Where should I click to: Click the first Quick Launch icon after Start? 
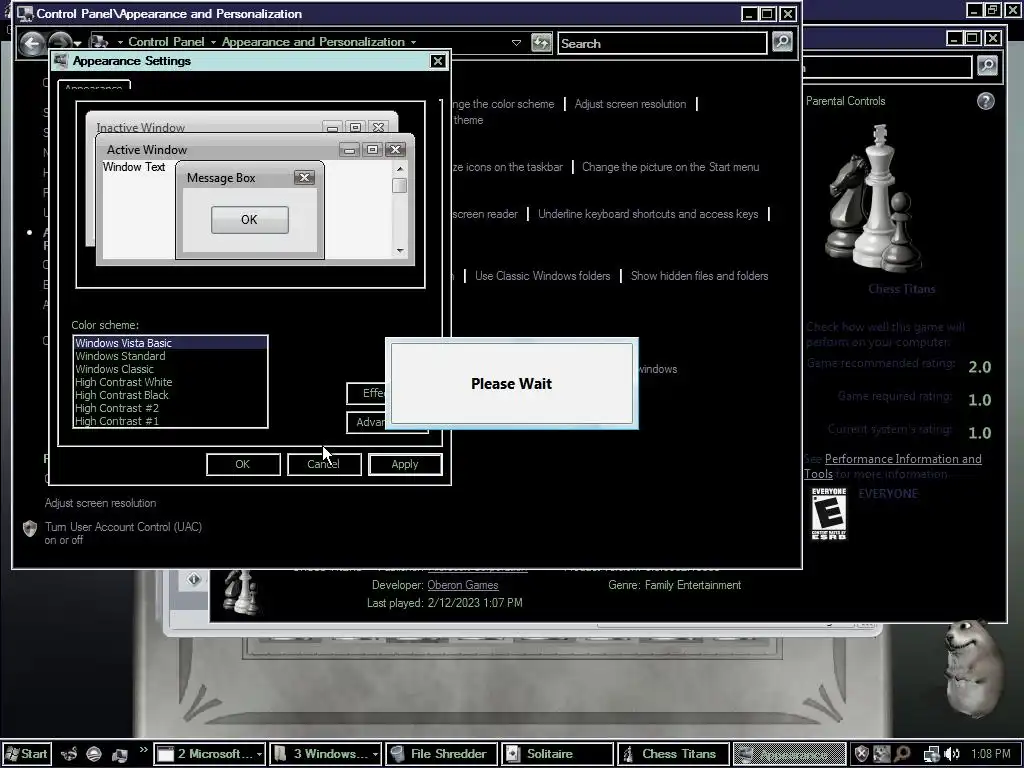pos(69,754)
